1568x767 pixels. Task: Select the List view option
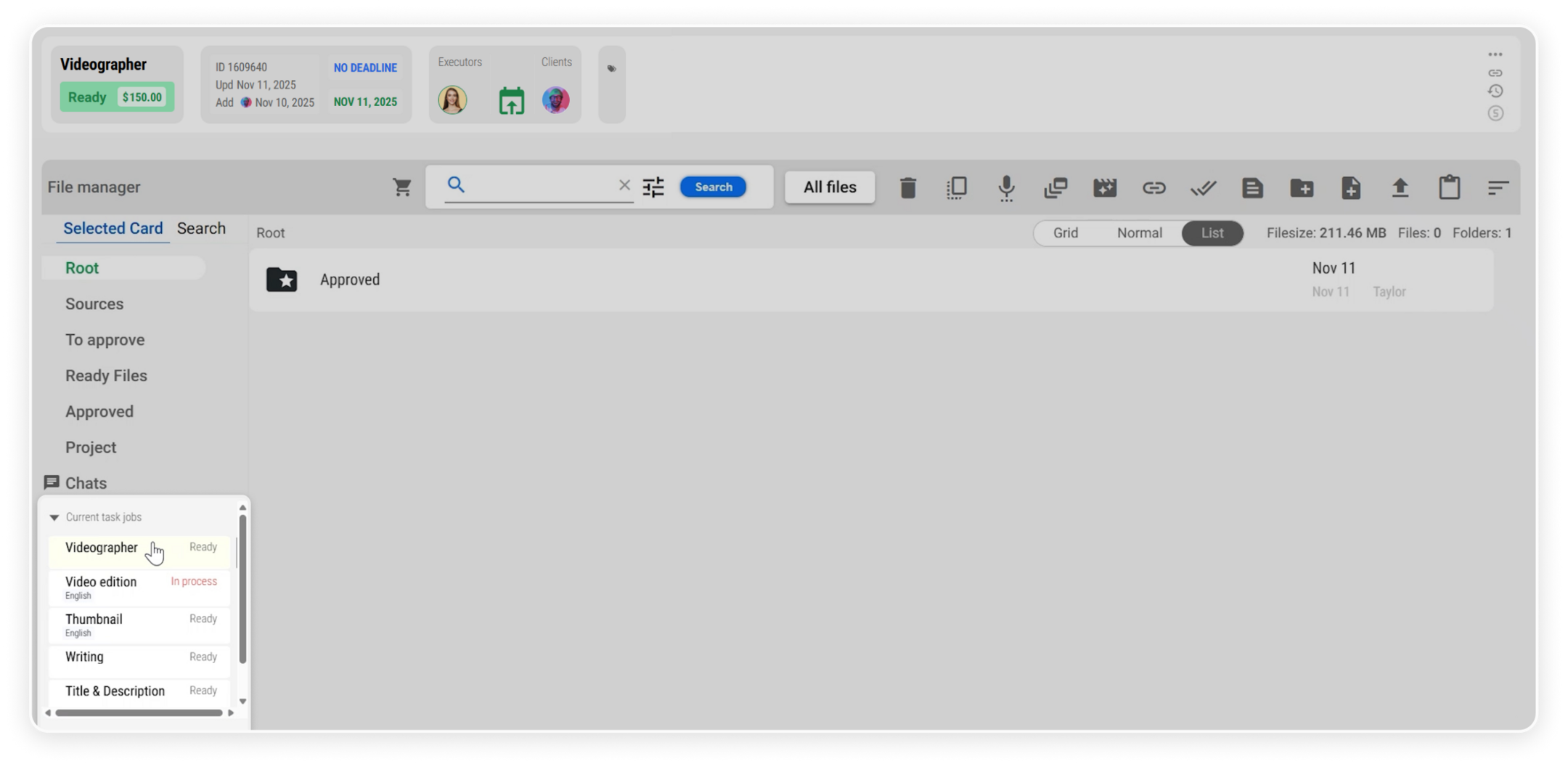coord(1212,233)
